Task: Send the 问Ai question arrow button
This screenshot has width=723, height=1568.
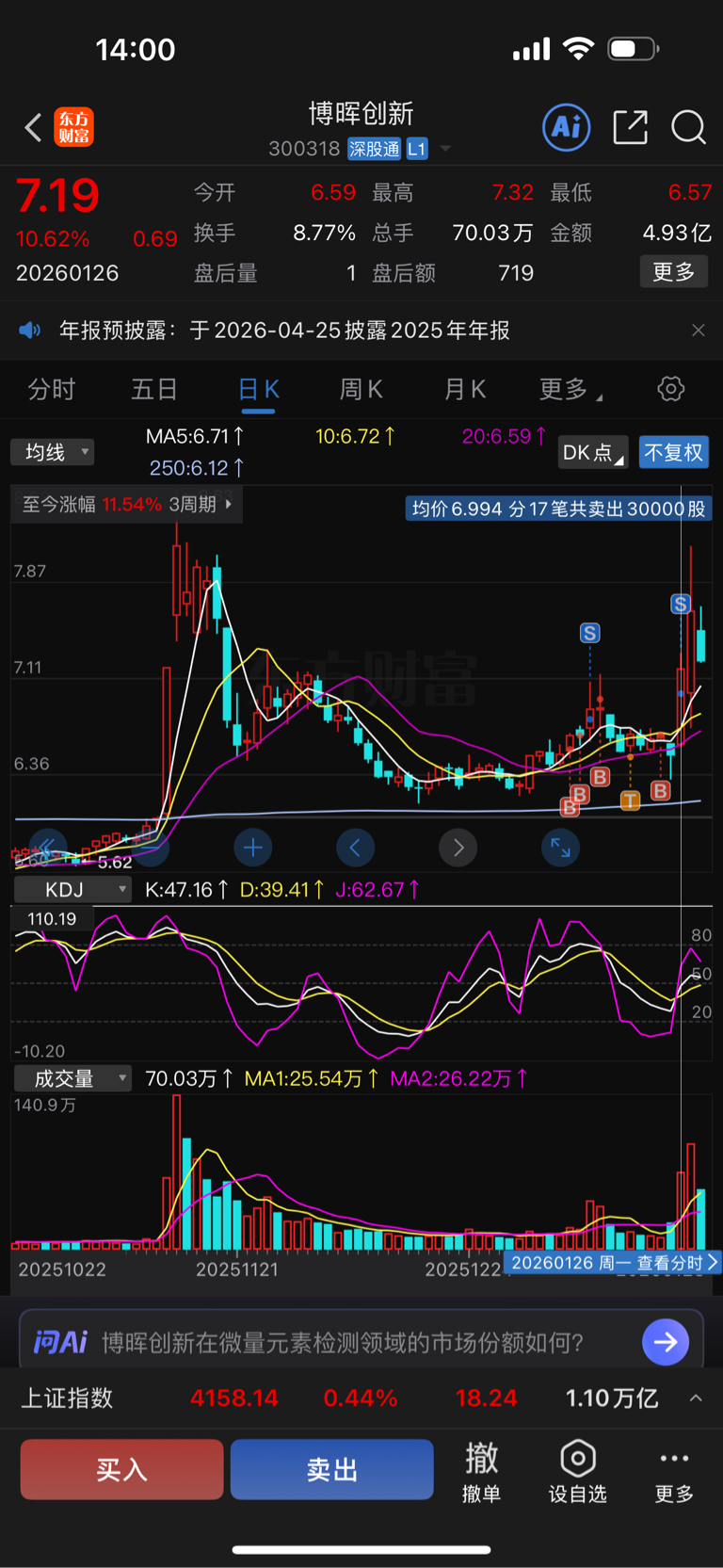Action: click(666, 1342)
